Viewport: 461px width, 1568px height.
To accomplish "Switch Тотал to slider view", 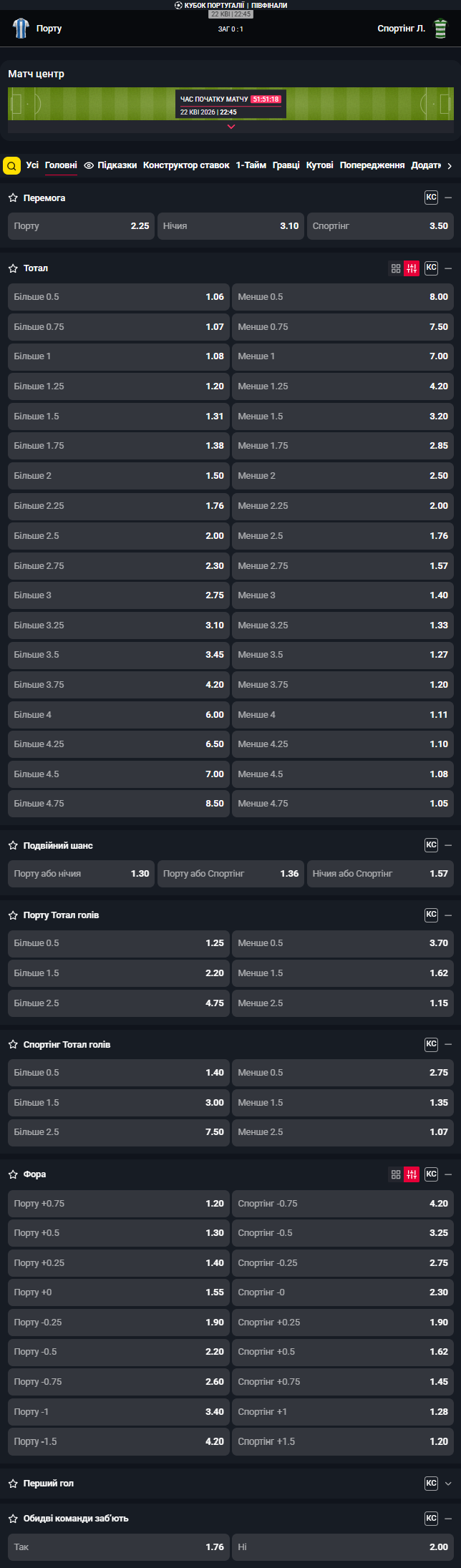I will tap(412, 268).
